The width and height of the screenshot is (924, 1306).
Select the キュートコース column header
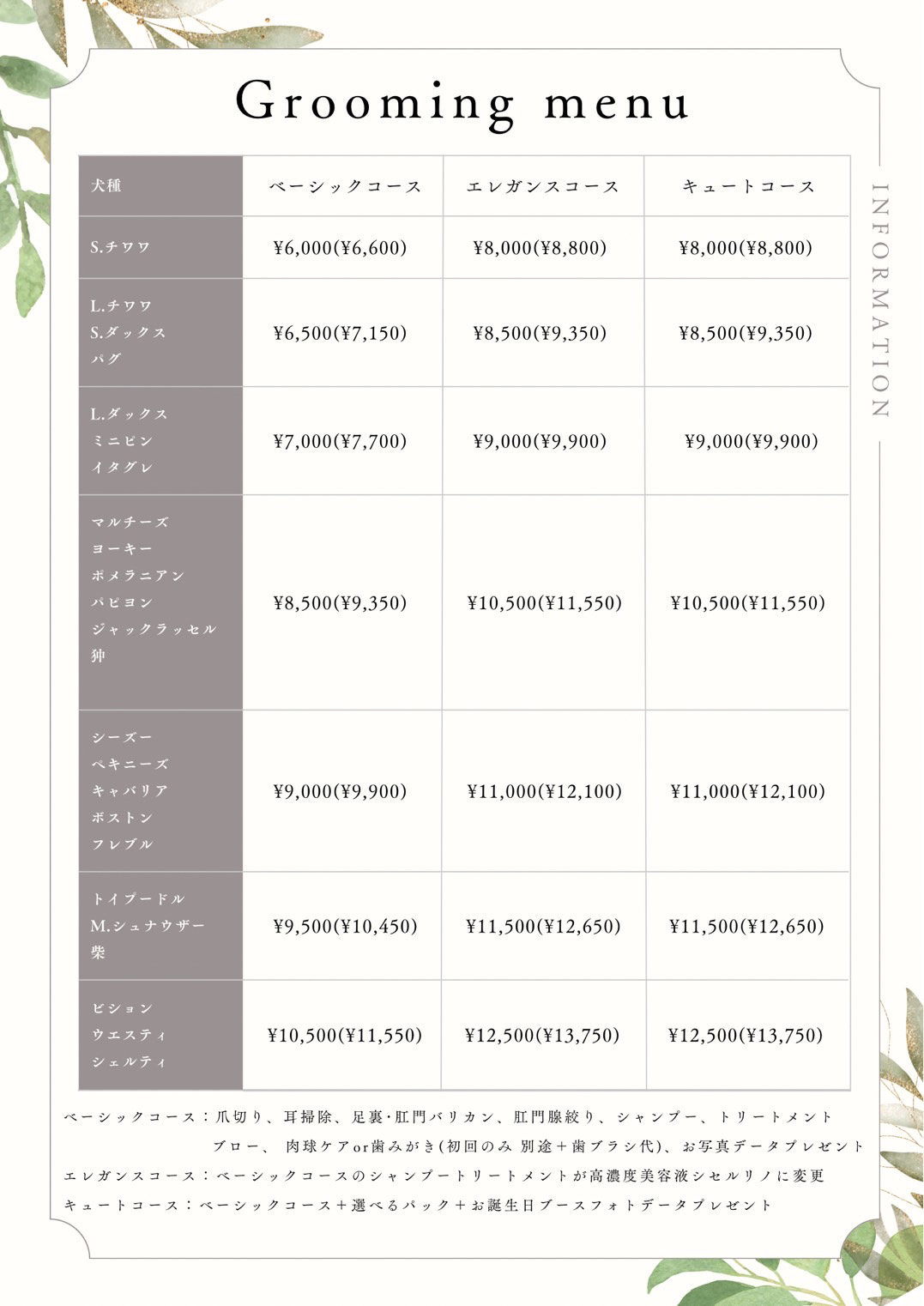pos(747,186)
